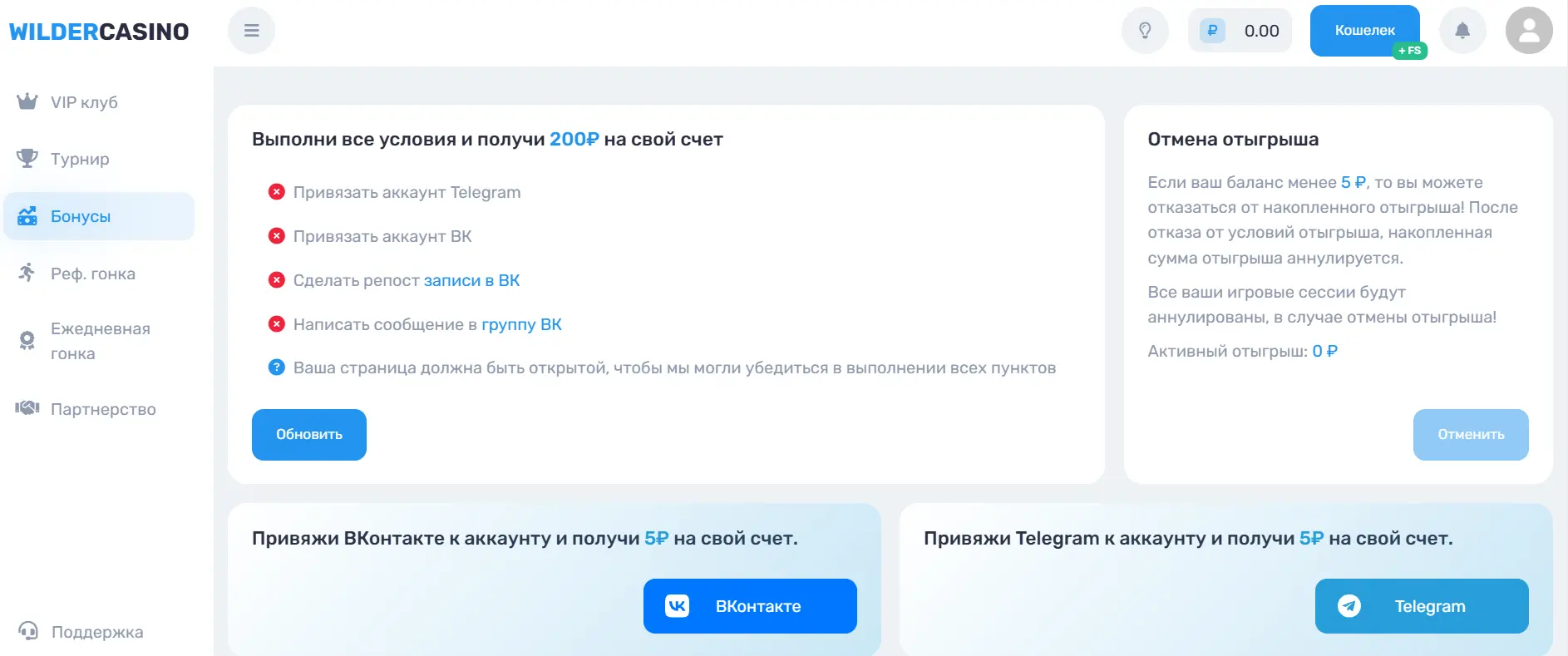Go to Реф. гонка section
Screen dimensions: 1568x656
pyautogui.click(x=92, y=274)
